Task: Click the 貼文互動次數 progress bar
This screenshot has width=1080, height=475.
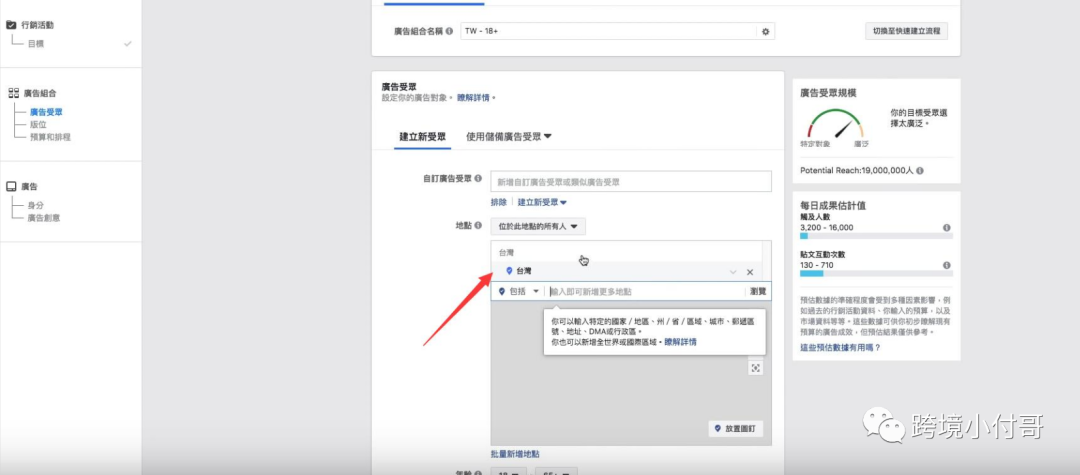Action: pos(876,273)
